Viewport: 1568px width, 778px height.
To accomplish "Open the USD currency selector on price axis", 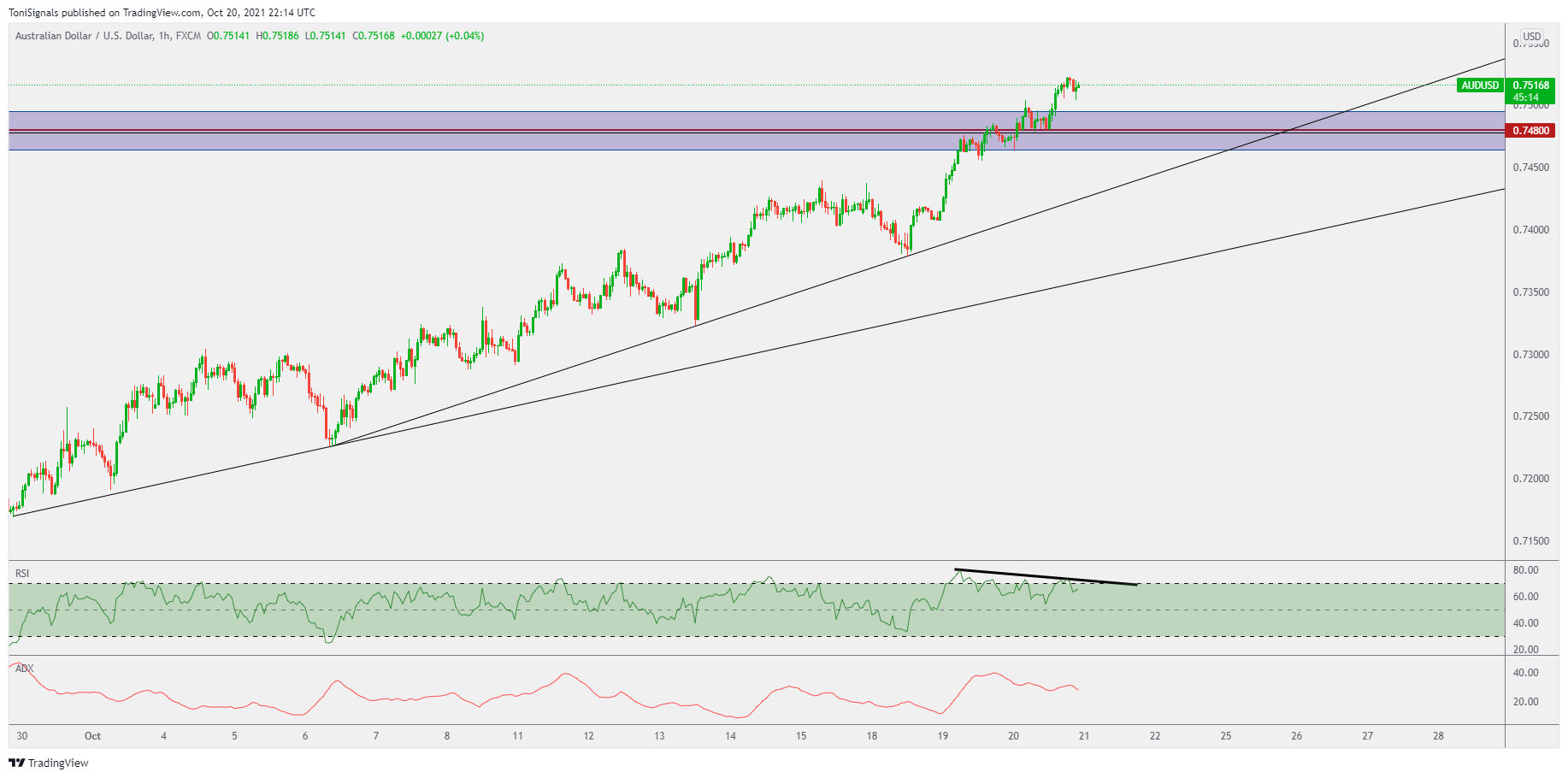I will (1531, 37).
